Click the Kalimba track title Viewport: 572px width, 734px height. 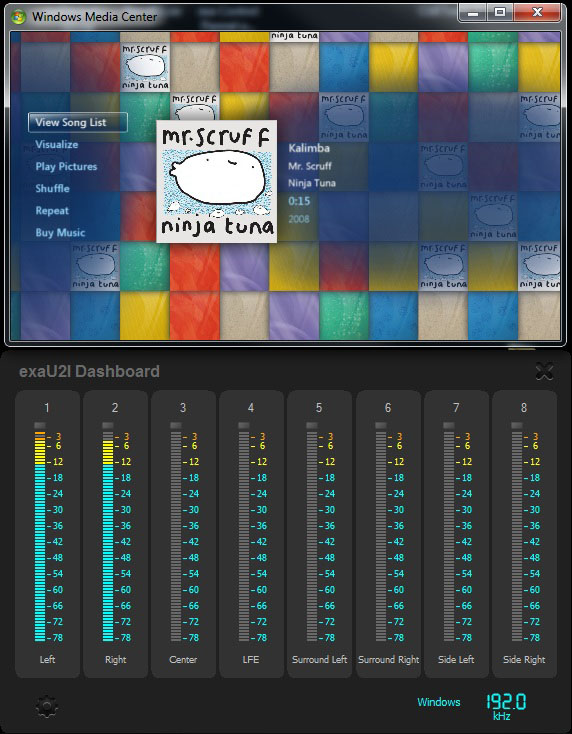click(x=309, y=148)
